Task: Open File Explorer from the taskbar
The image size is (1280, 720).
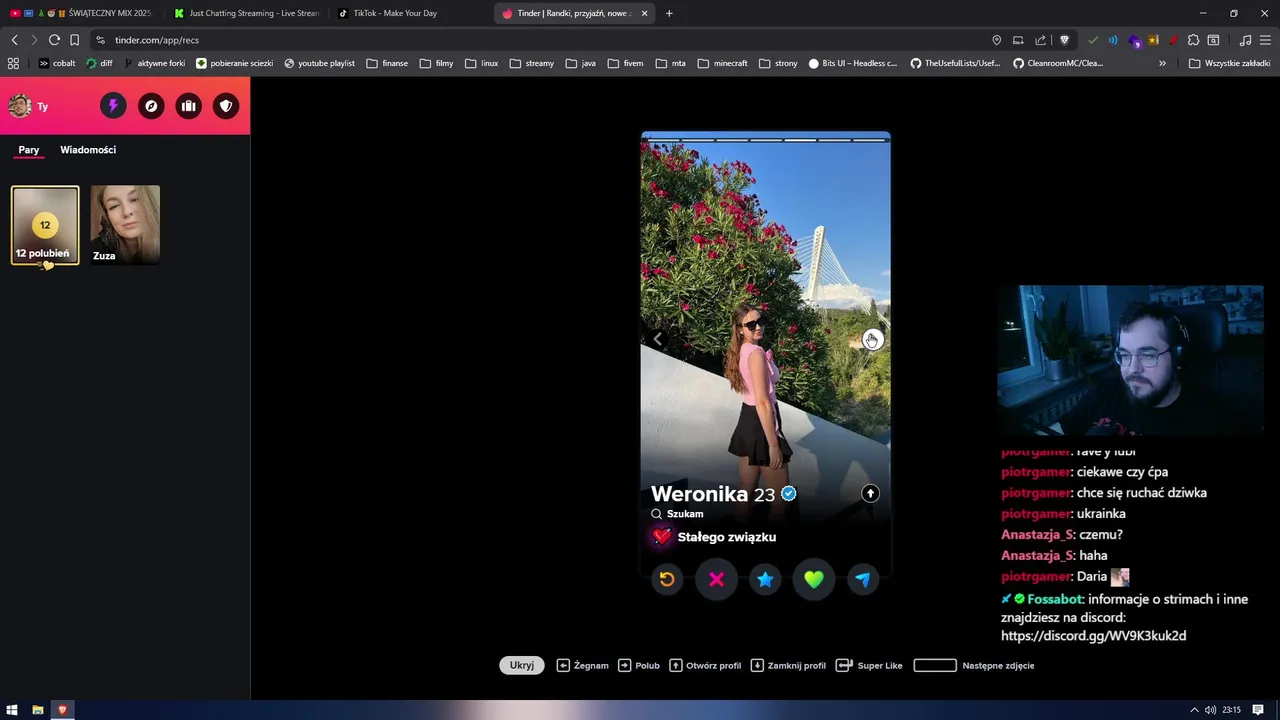Action: point(38,710)
